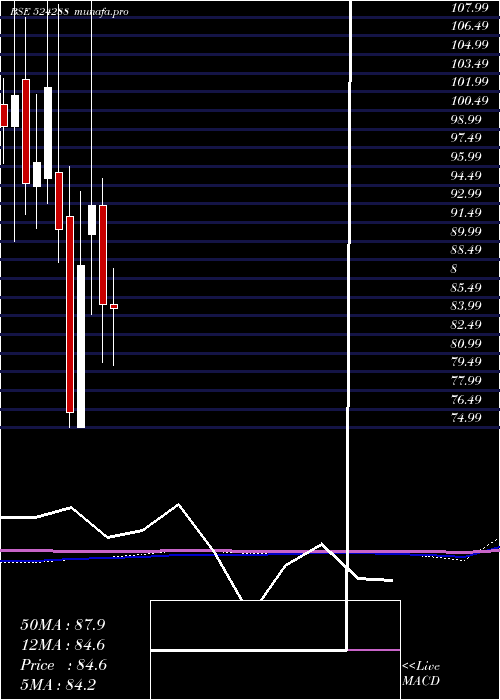Click the 100.49 price axis label
Image resolution: width=500 pixels, height=700 pixels.
point(470,100)
